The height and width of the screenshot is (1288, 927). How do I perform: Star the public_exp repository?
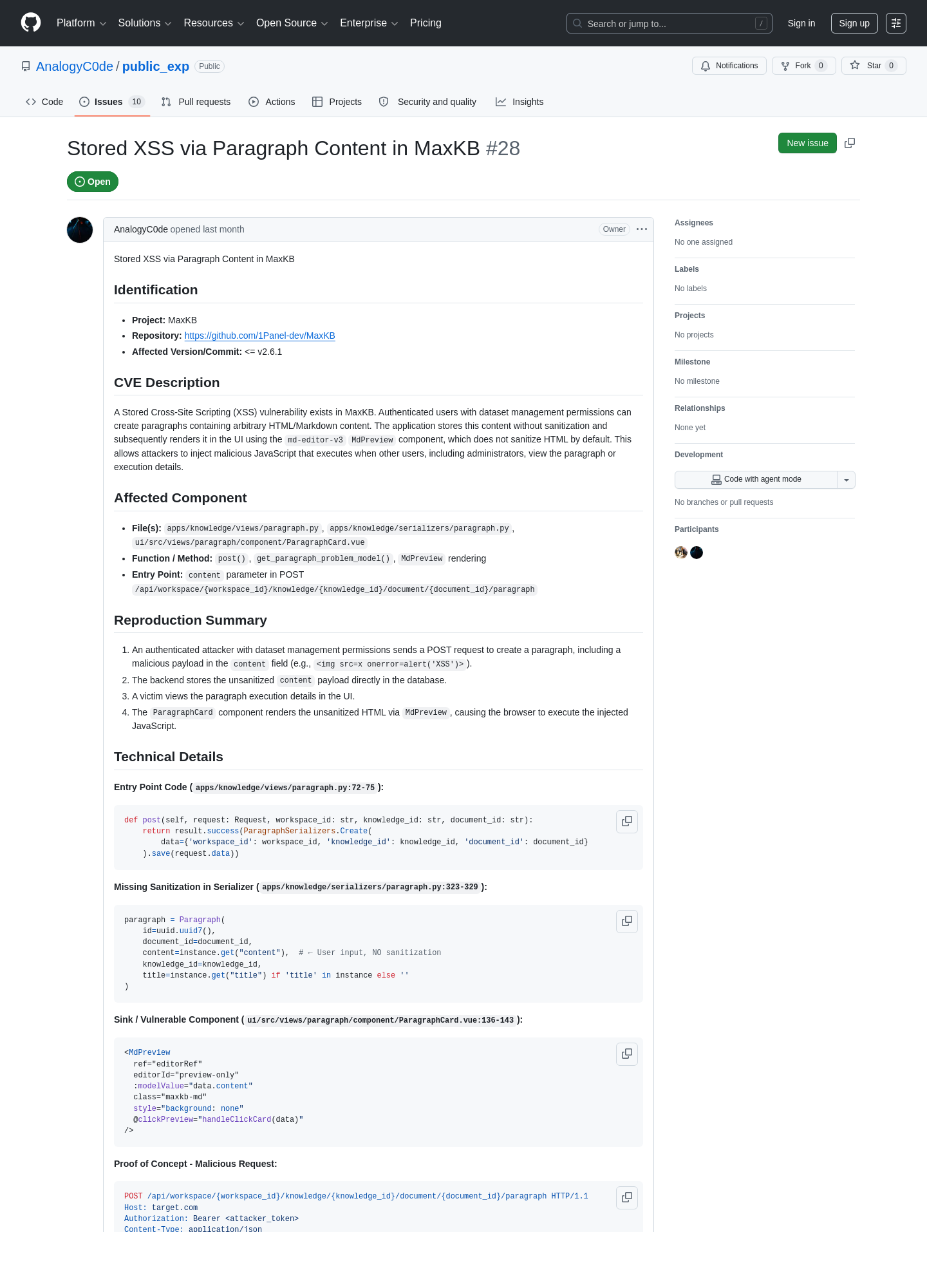874,66
